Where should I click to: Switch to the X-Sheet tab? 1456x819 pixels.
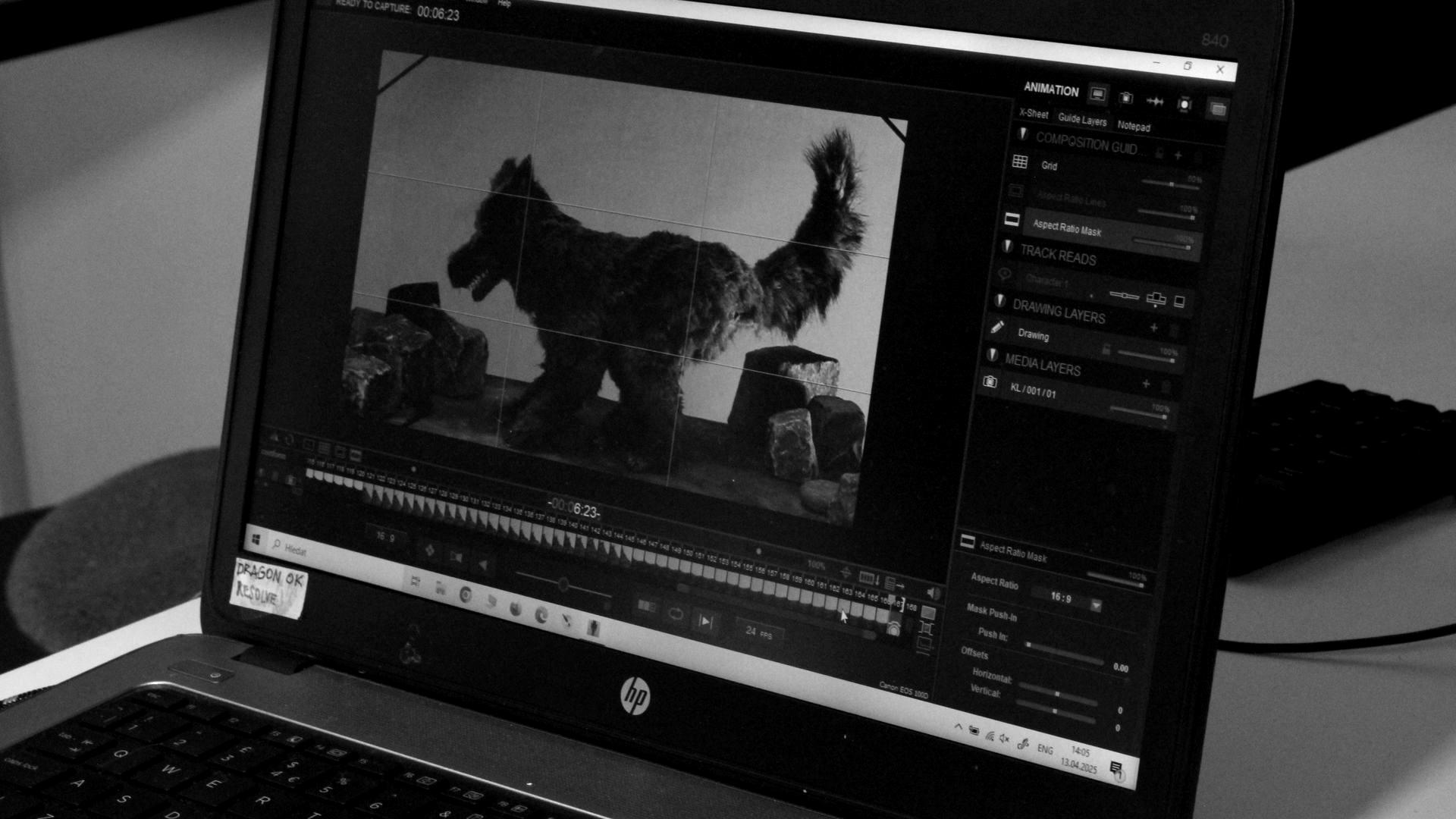pyautogui.click(x=1034, y=114)
